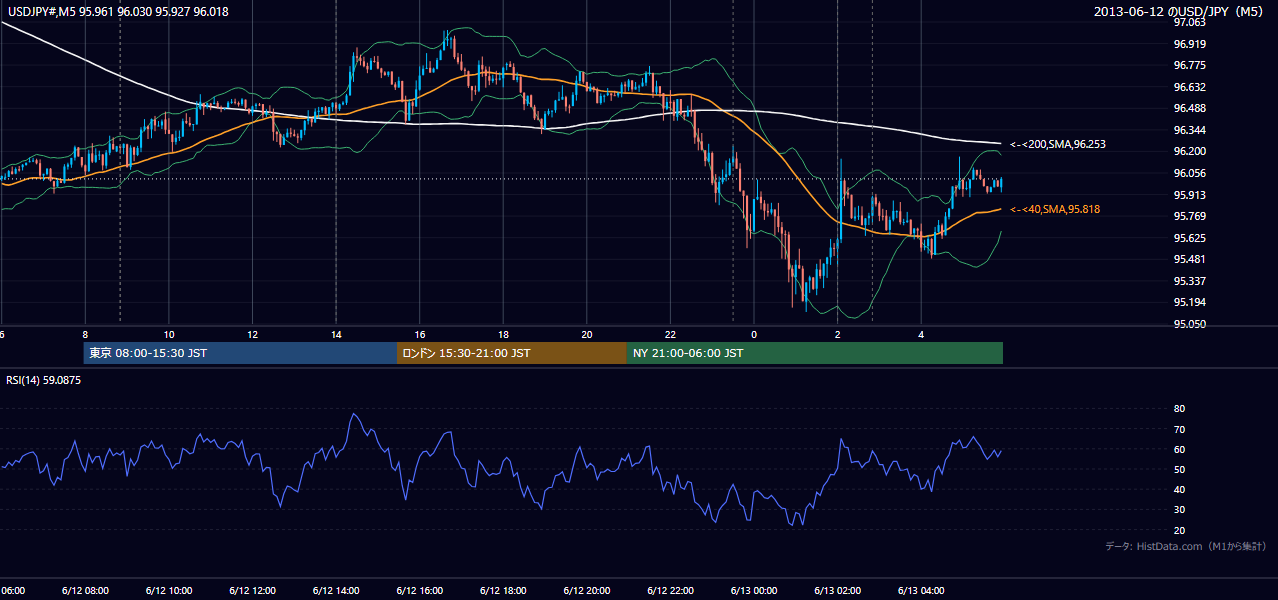
Task: Click price axis value 96.056
Action: 1189,173
